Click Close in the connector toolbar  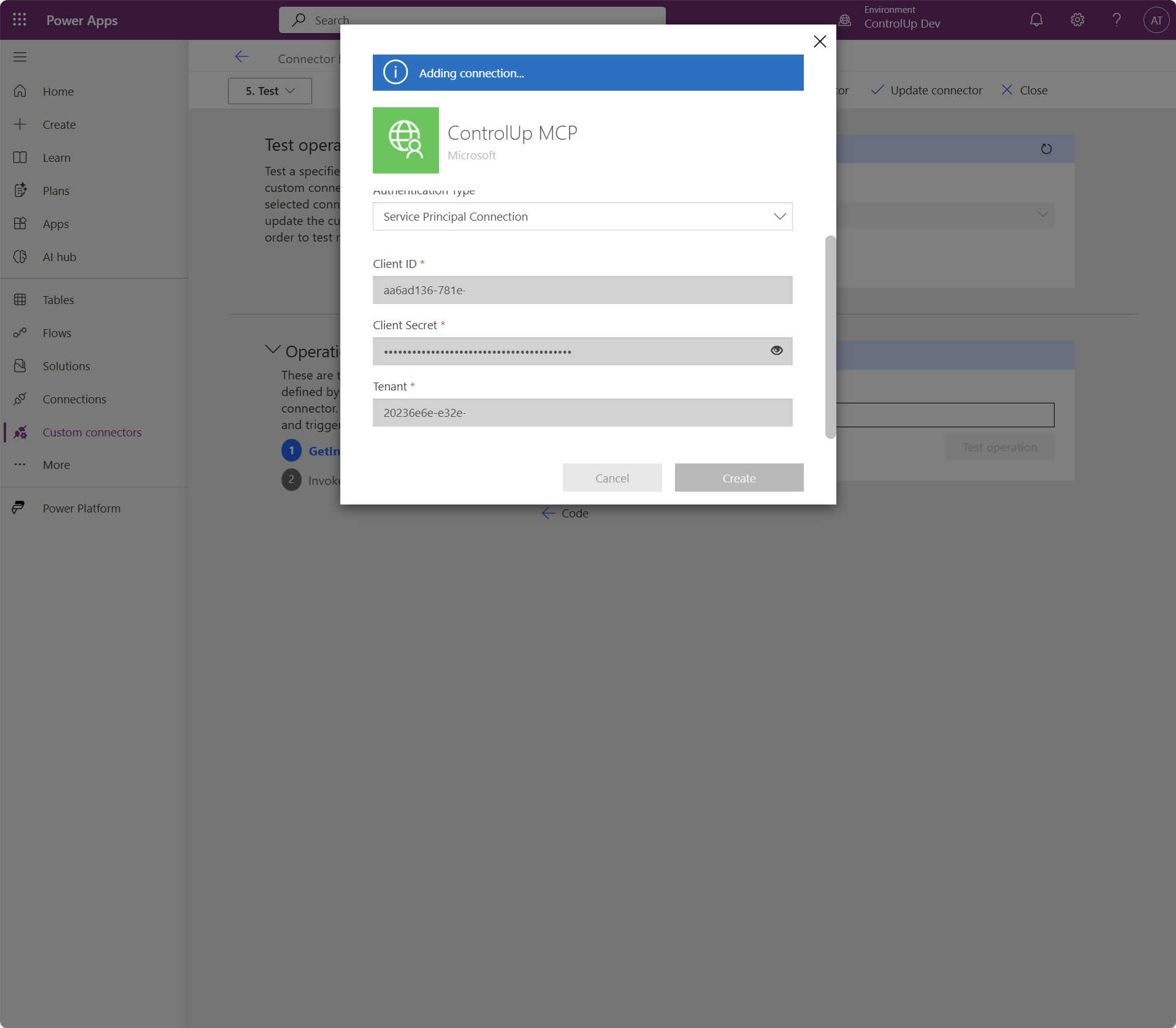pyautogui.click(x=1025, y=90)
